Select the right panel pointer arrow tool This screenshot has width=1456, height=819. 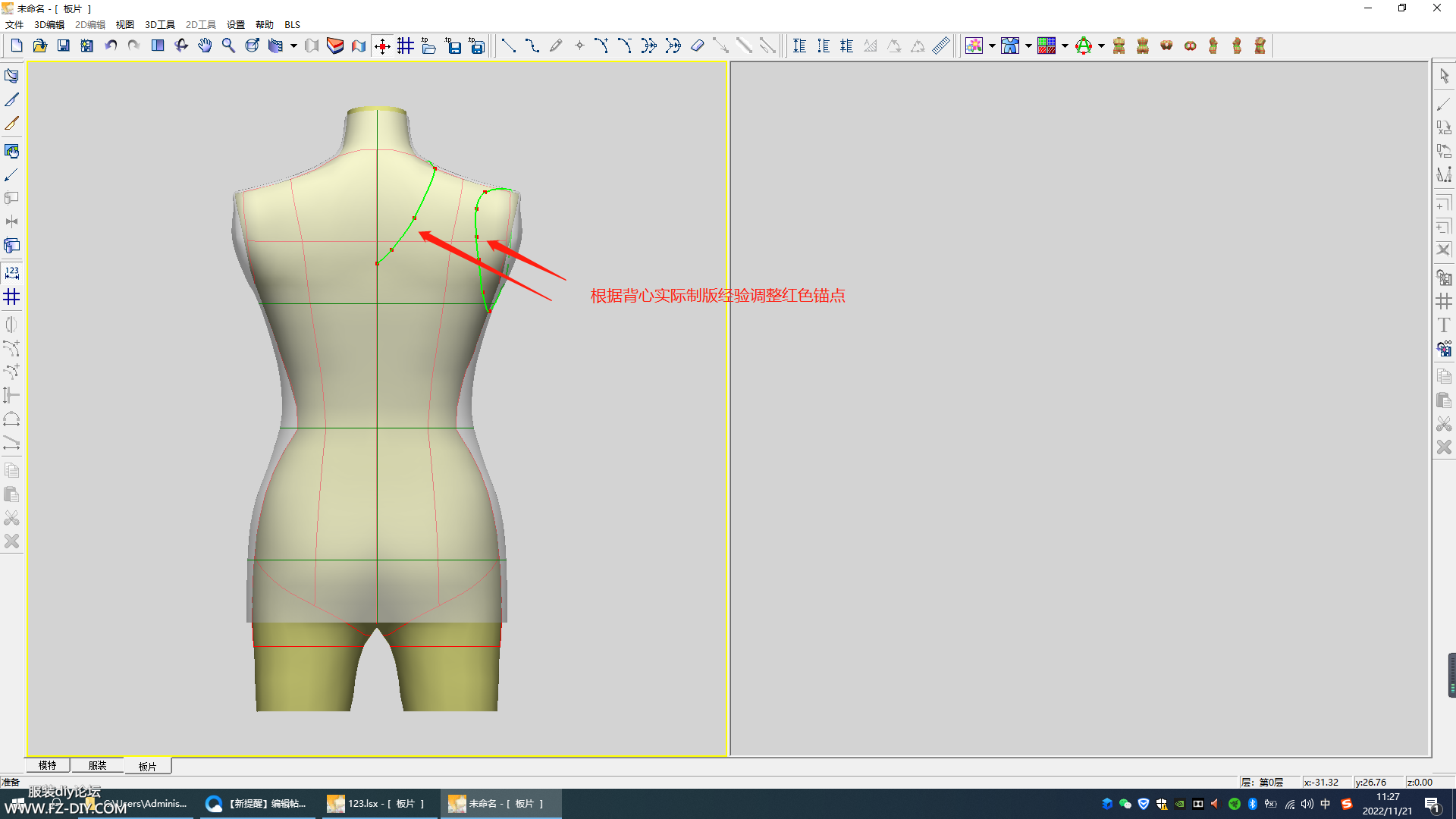pyautogui.click(x=1444, y=76)
